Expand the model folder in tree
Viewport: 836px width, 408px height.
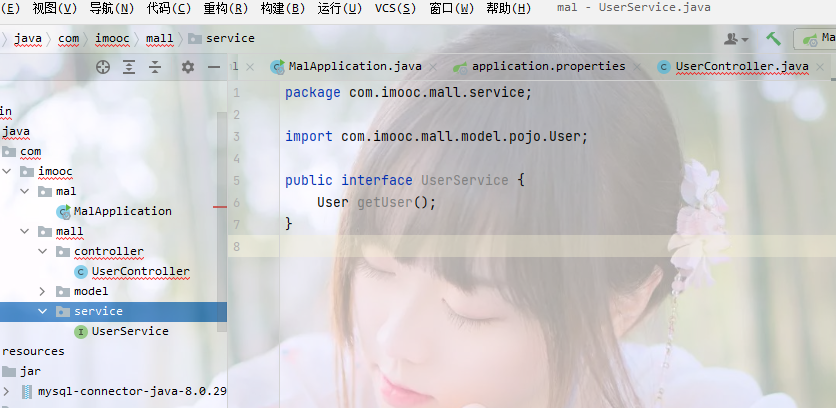click(x=43, y=291)
